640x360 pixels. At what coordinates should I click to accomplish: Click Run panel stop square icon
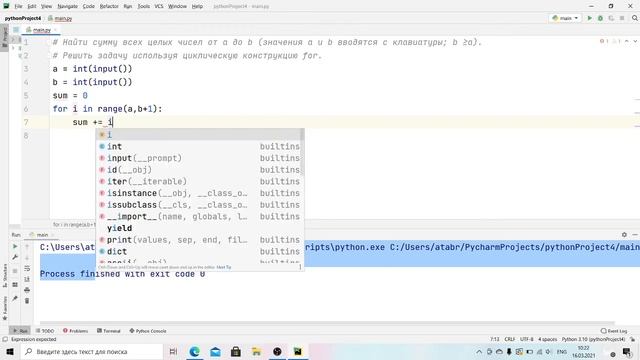(15, 271)
